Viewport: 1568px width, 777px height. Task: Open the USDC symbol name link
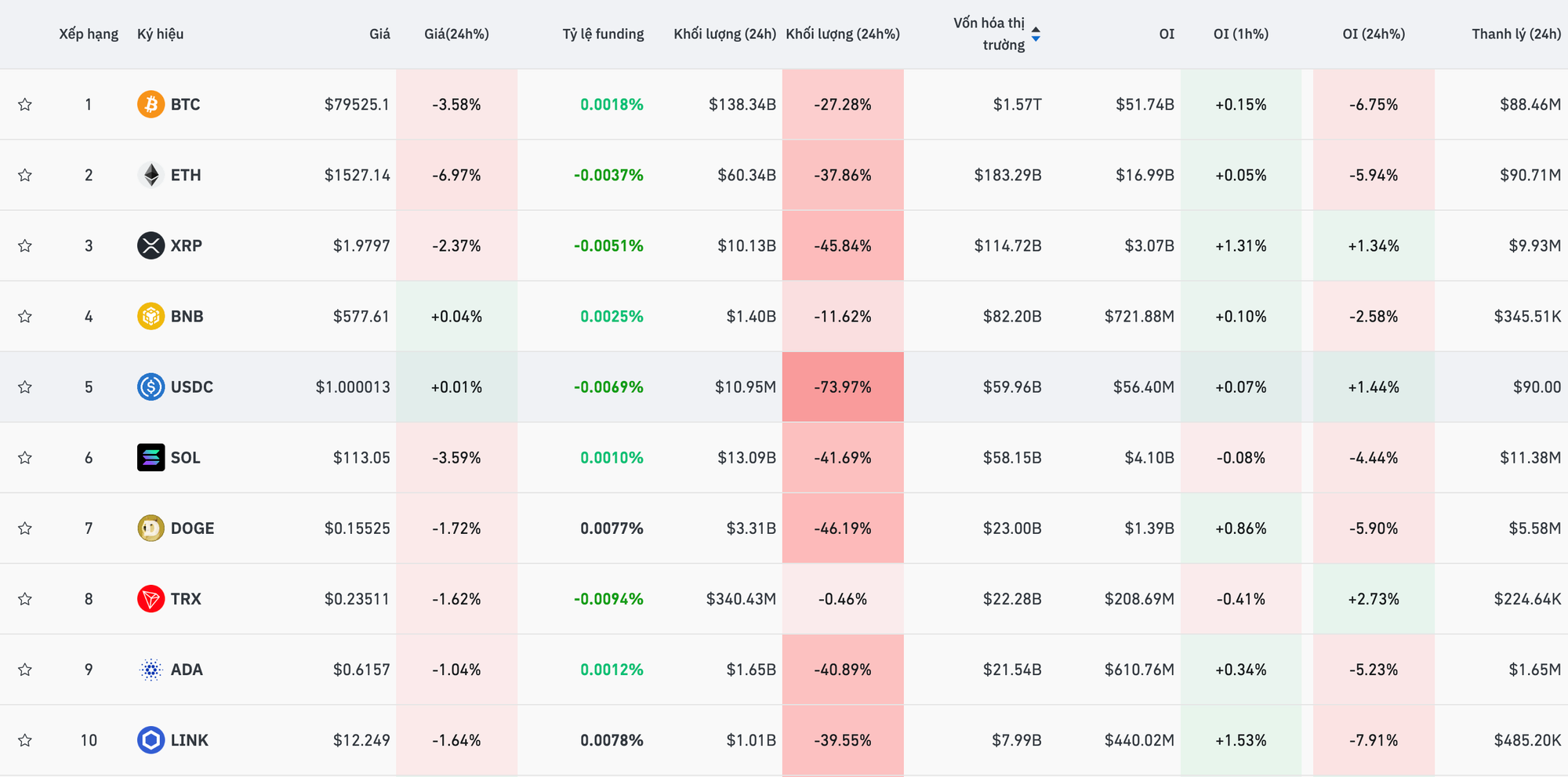192,387
